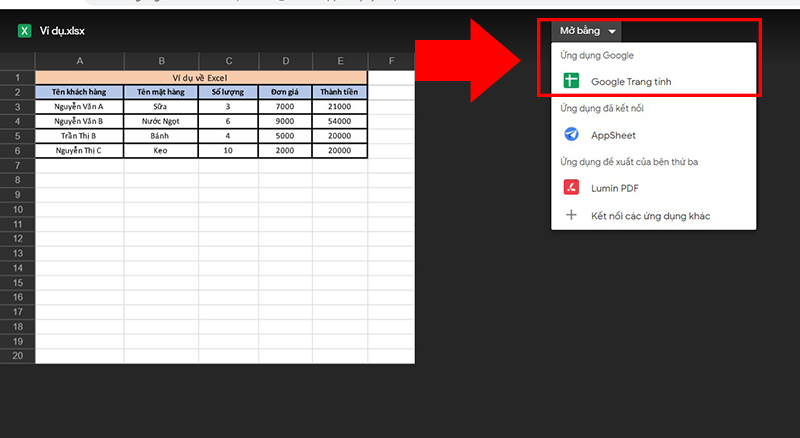Click the red Lumin PDF icon
The height and width of the screenshot is (438, 800).
(x=571, y=187)
